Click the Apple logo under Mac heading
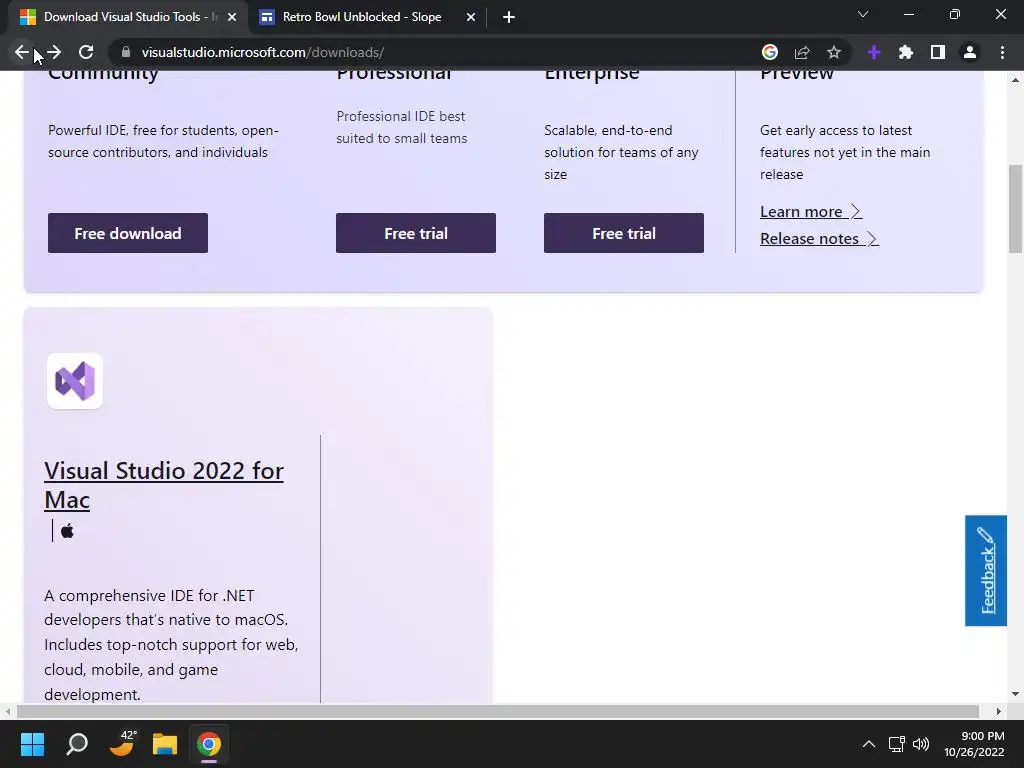The height and width of the screenshot is (768, 1024). (x=67, y=531)
